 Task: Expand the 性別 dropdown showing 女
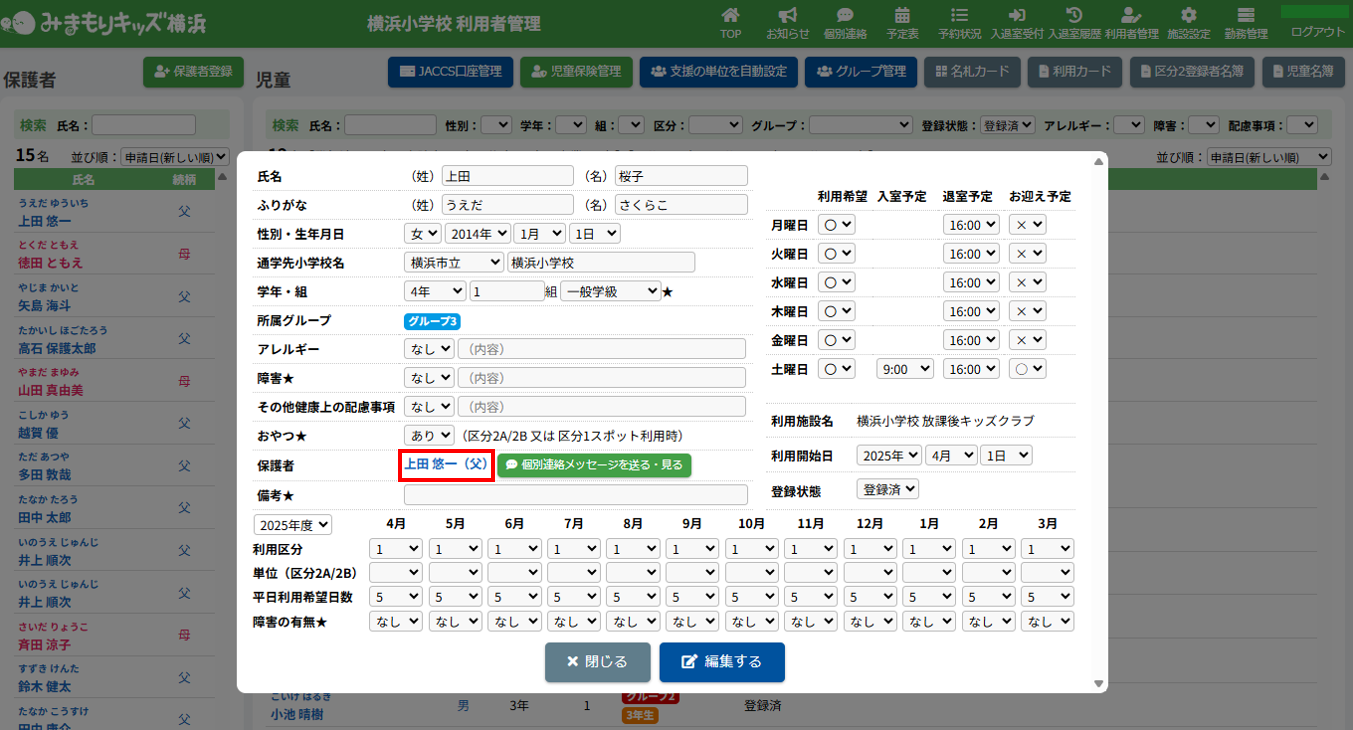[422, 233]
